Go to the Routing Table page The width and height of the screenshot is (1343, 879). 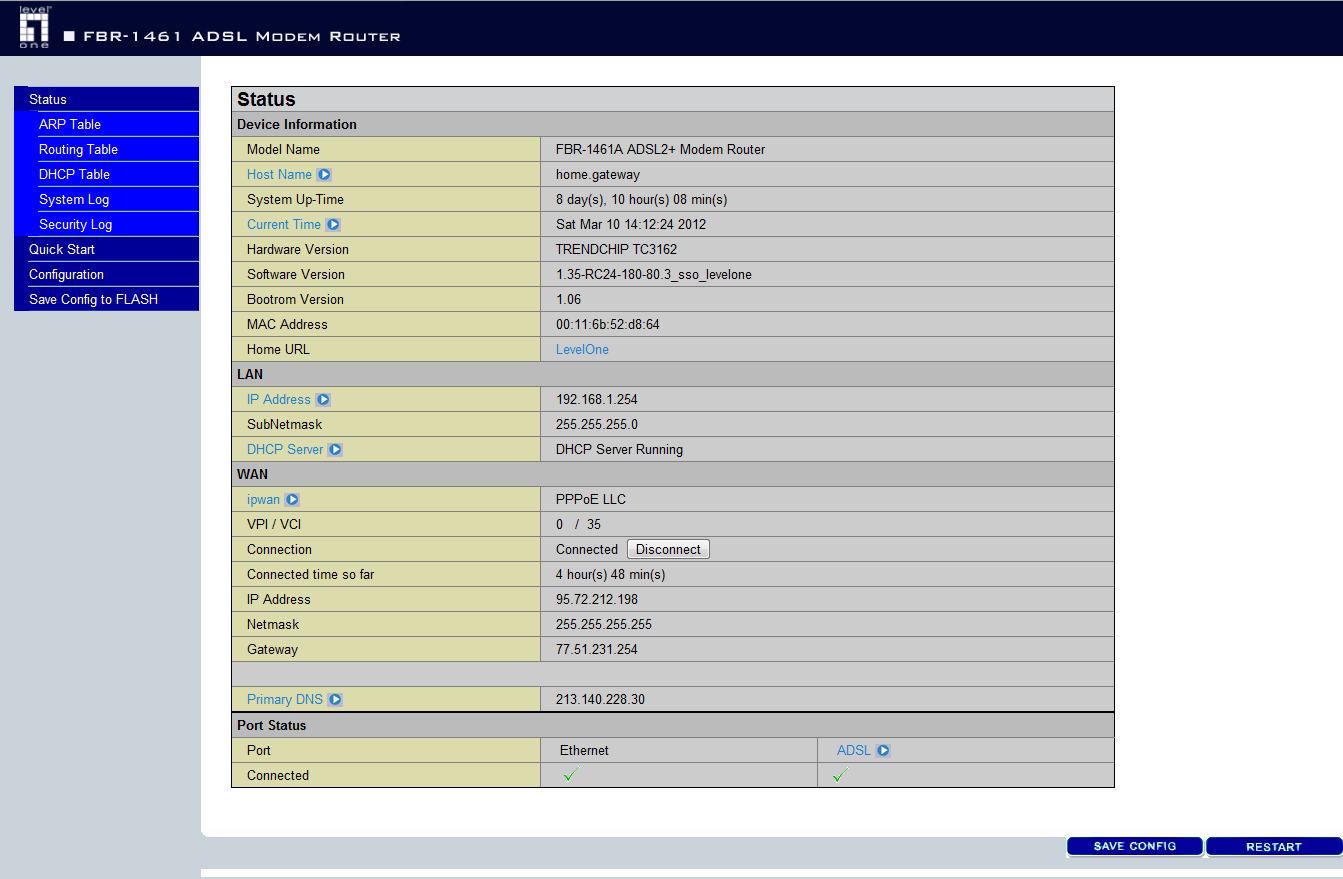(x=118, y=149)
